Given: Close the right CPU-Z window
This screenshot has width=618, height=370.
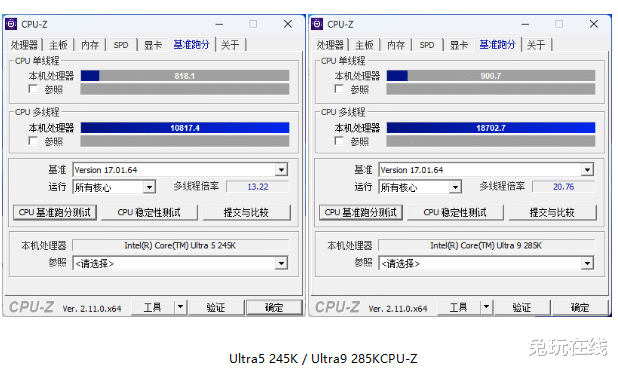Looking at the screenshot, I should point(594,24).
